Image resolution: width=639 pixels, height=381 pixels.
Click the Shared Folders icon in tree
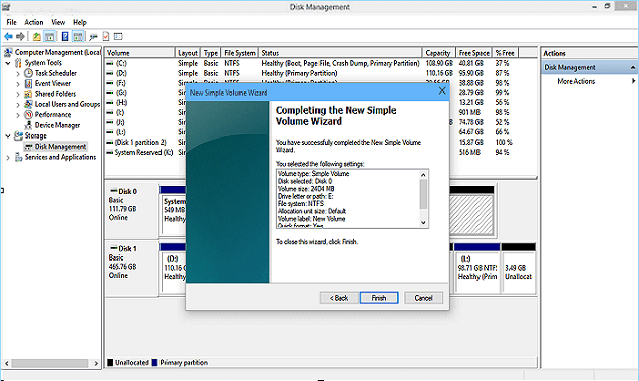pos(28,94)
